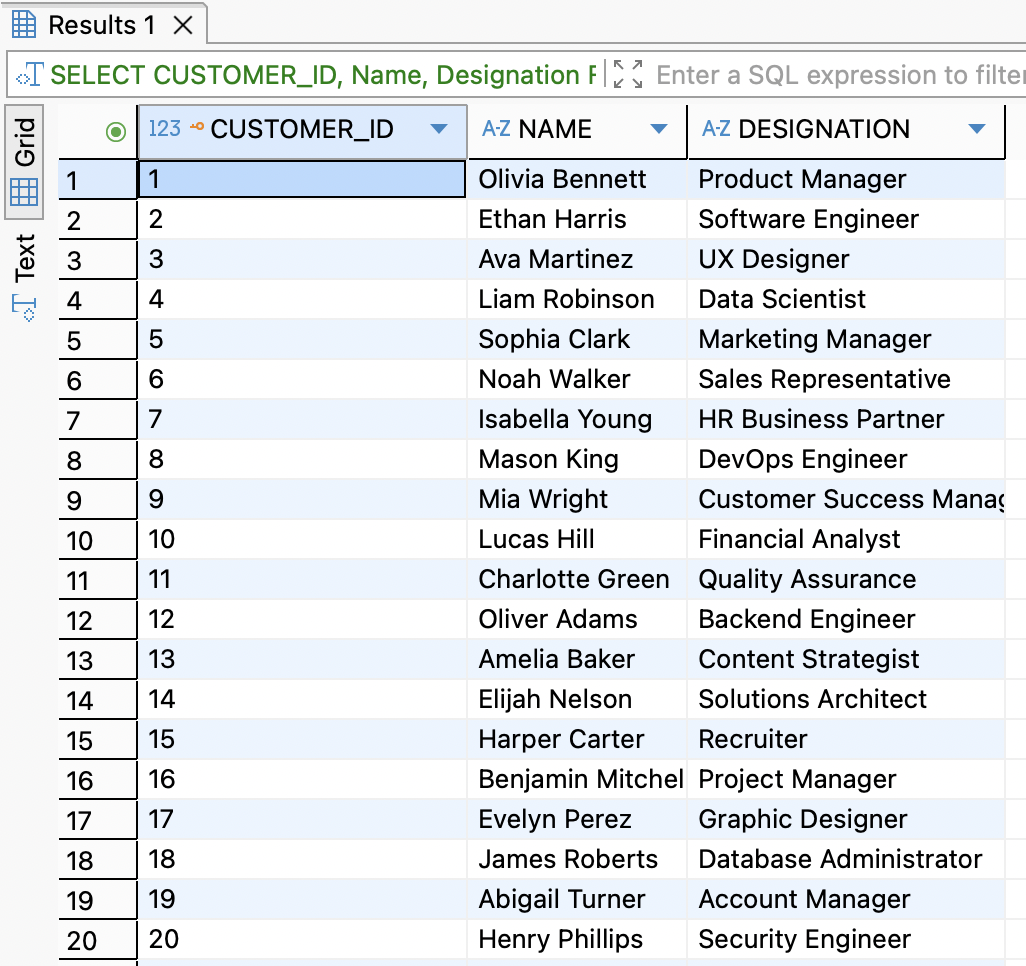
Task: Select the cell Oliver Adams
Action: click(x=577, y=619)
